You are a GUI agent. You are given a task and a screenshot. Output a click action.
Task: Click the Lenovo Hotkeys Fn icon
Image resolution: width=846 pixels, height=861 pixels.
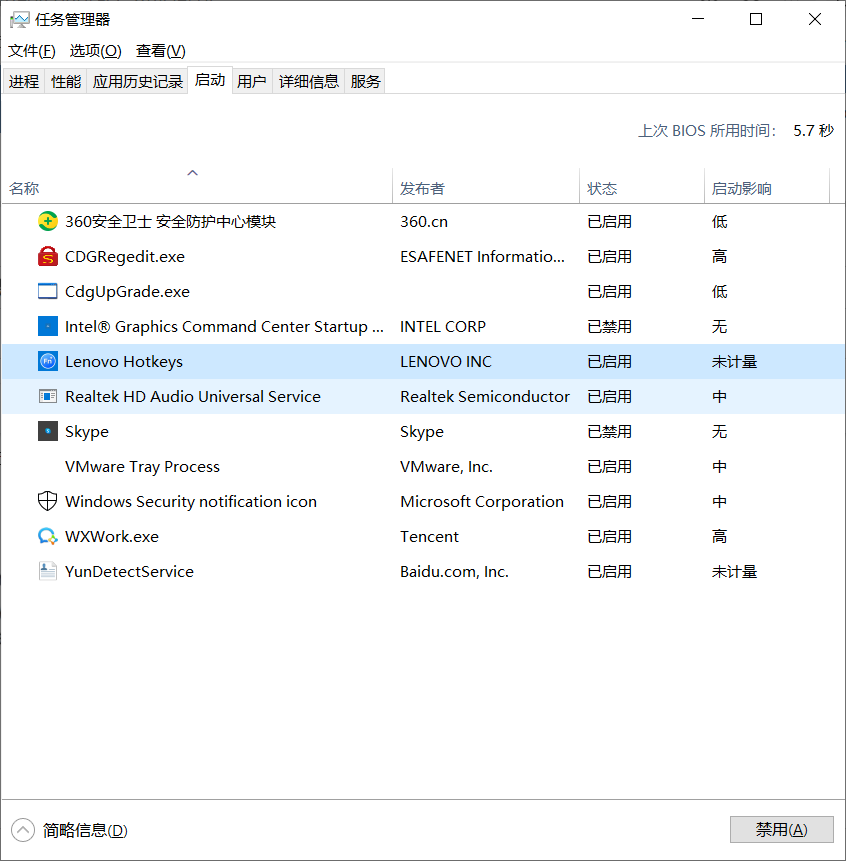[48, 361]
